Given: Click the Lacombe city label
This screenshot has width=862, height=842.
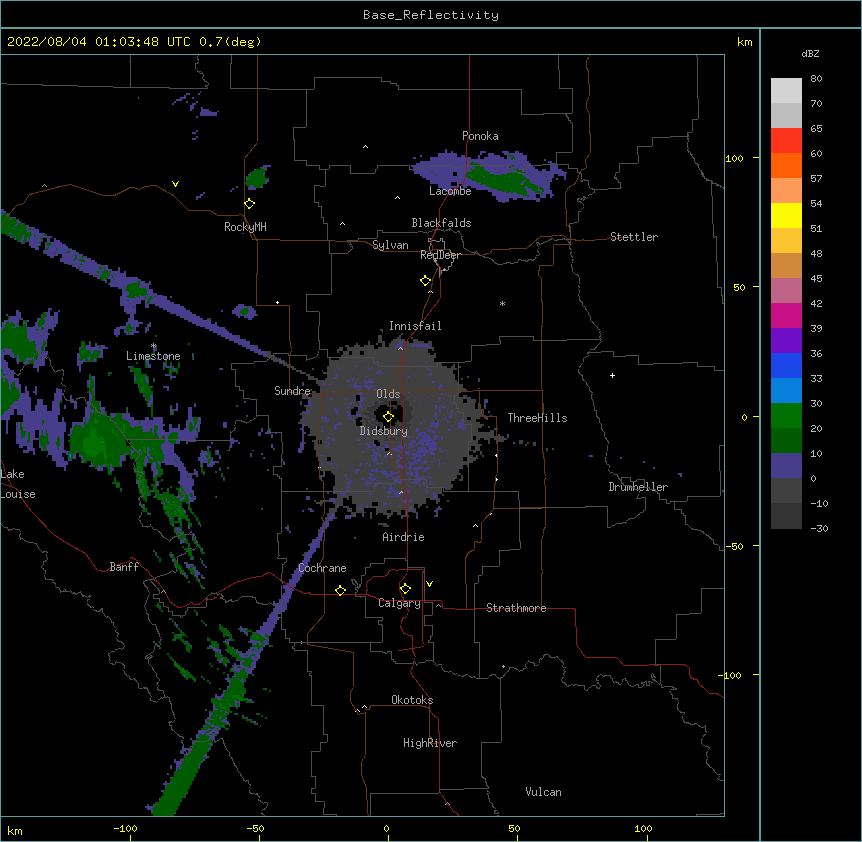Looking at the screenshot, I should click(x=450, y=191).
